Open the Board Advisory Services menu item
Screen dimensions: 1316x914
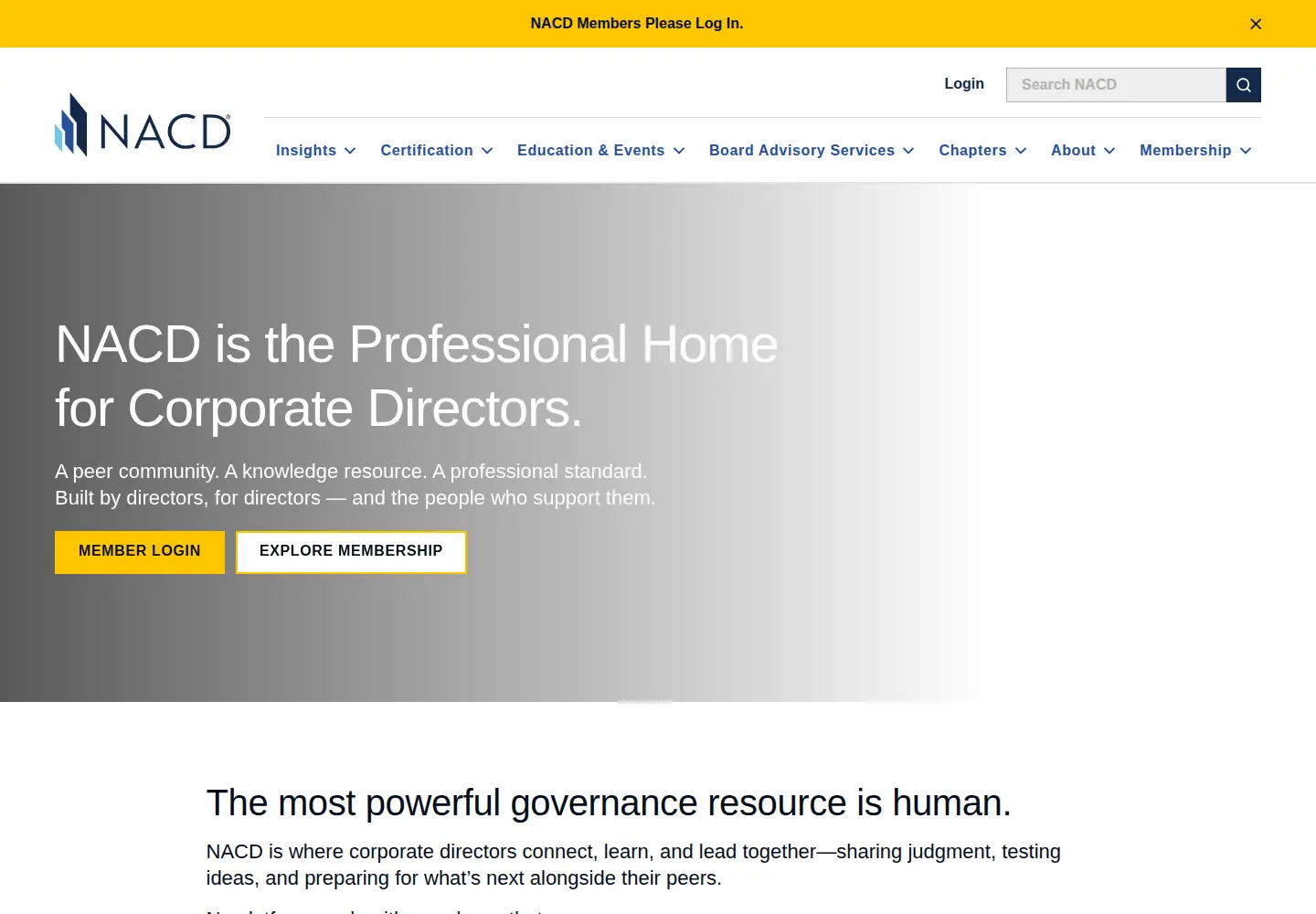(x=801, y=151)
